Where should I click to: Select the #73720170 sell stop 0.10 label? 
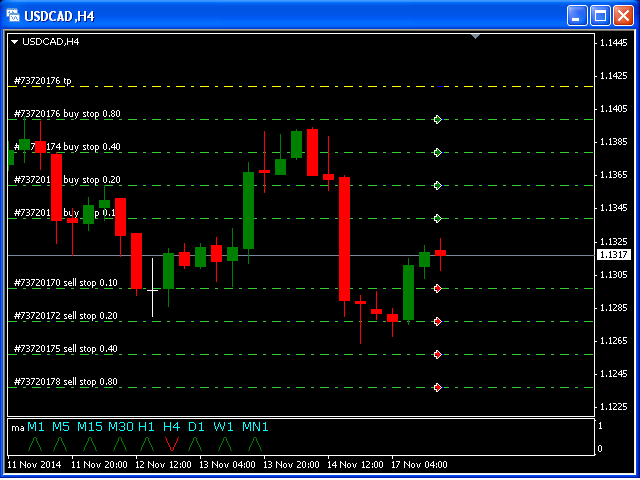tap(65, 283)
